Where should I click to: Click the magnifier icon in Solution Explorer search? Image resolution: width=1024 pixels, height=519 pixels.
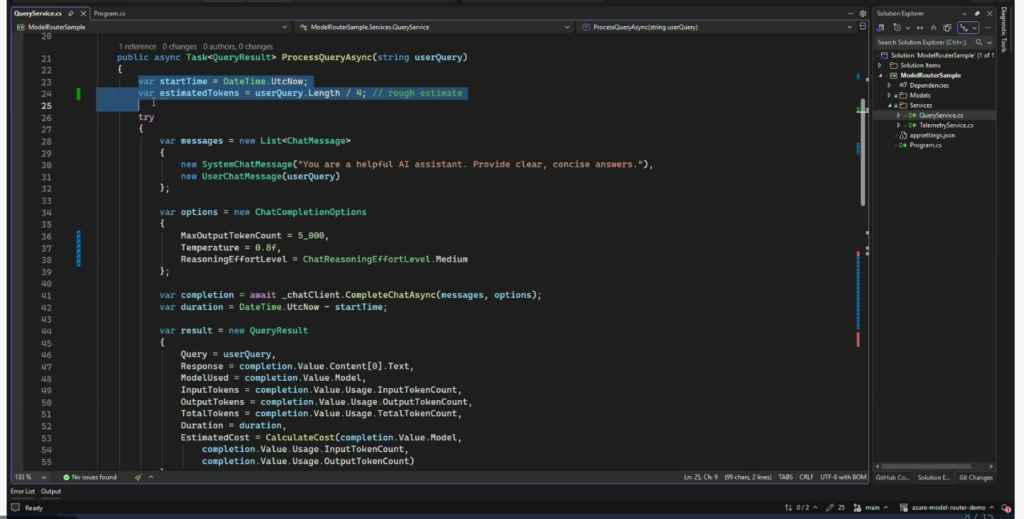point(979,42)
